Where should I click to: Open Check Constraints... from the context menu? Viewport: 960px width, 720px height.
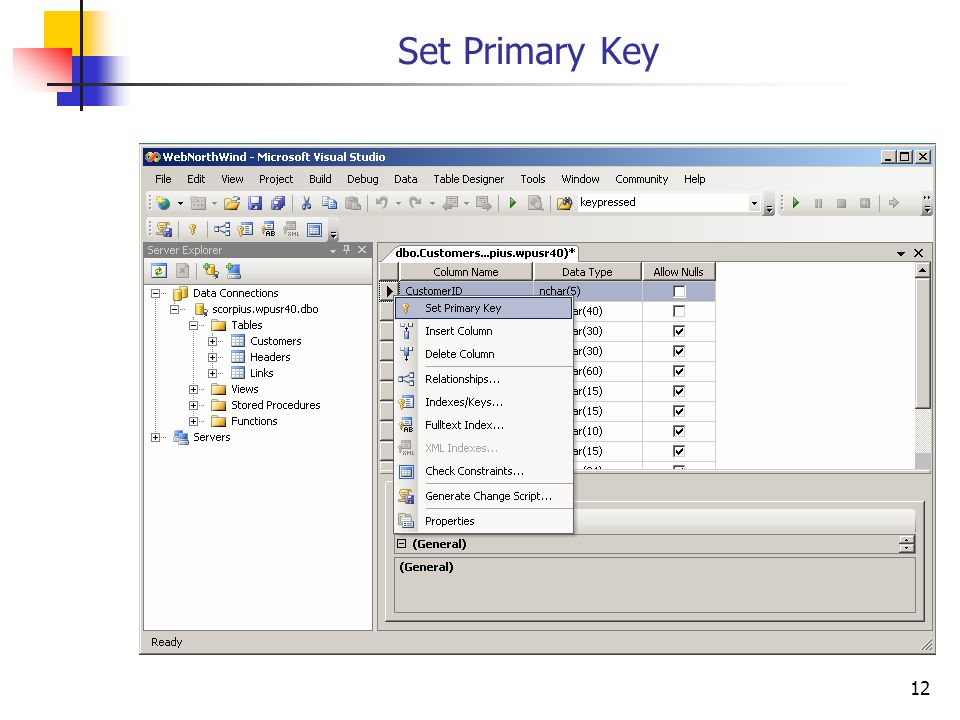pyautogui.click(x=484, y=471)
